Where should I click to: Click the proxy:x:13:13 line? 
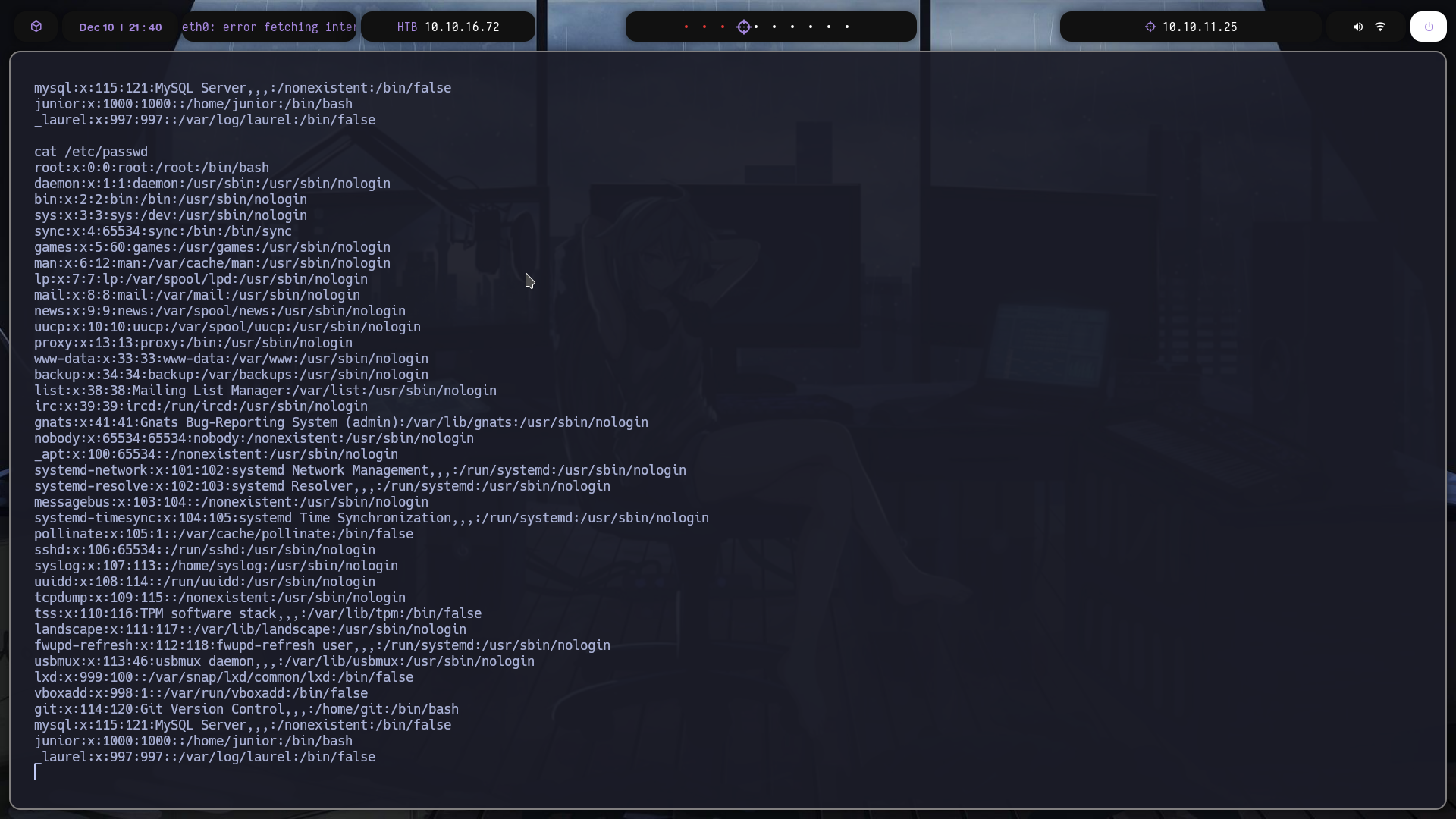click(193, 343)
